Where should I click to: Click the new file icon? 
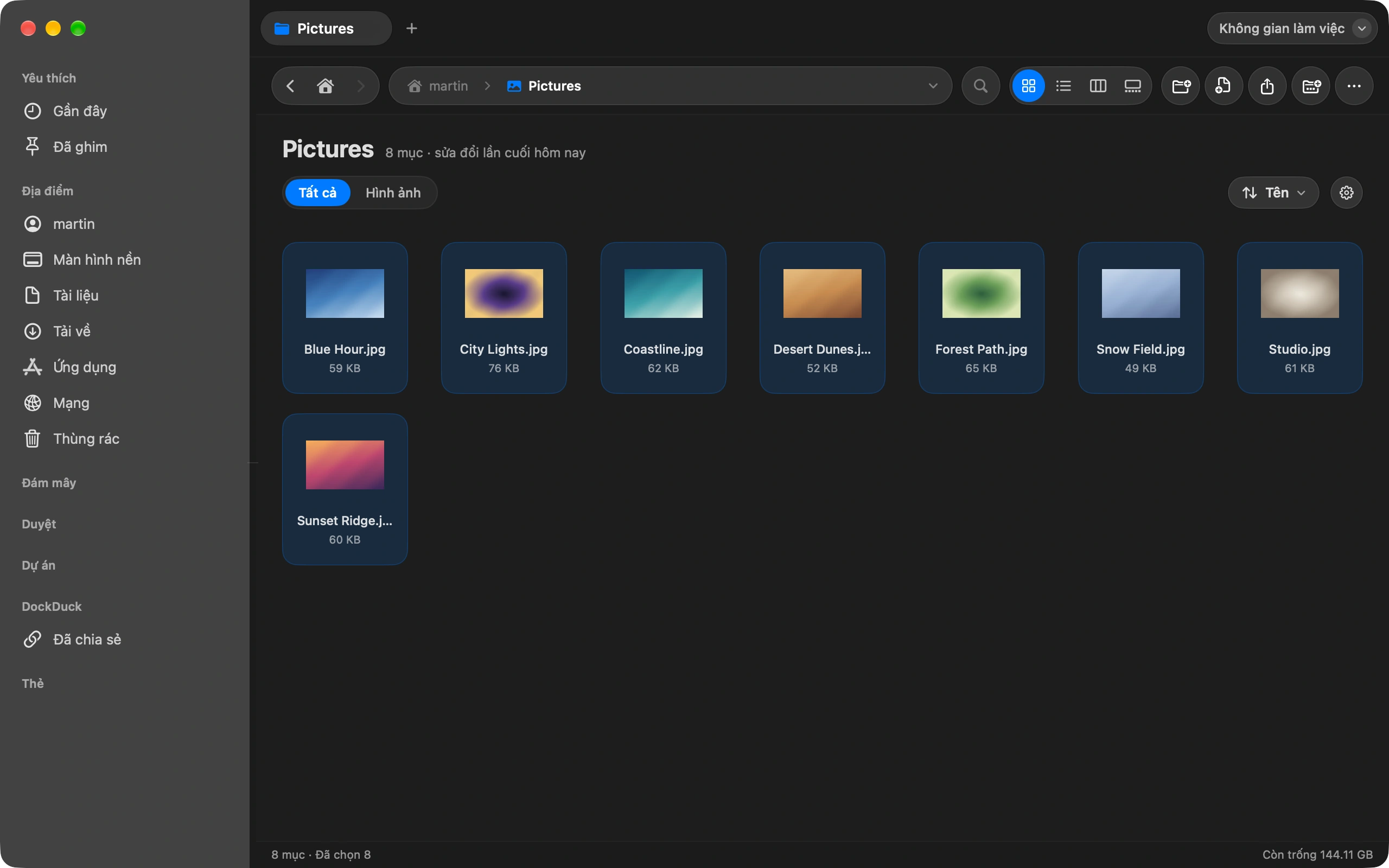click(x=1224, y=86)
